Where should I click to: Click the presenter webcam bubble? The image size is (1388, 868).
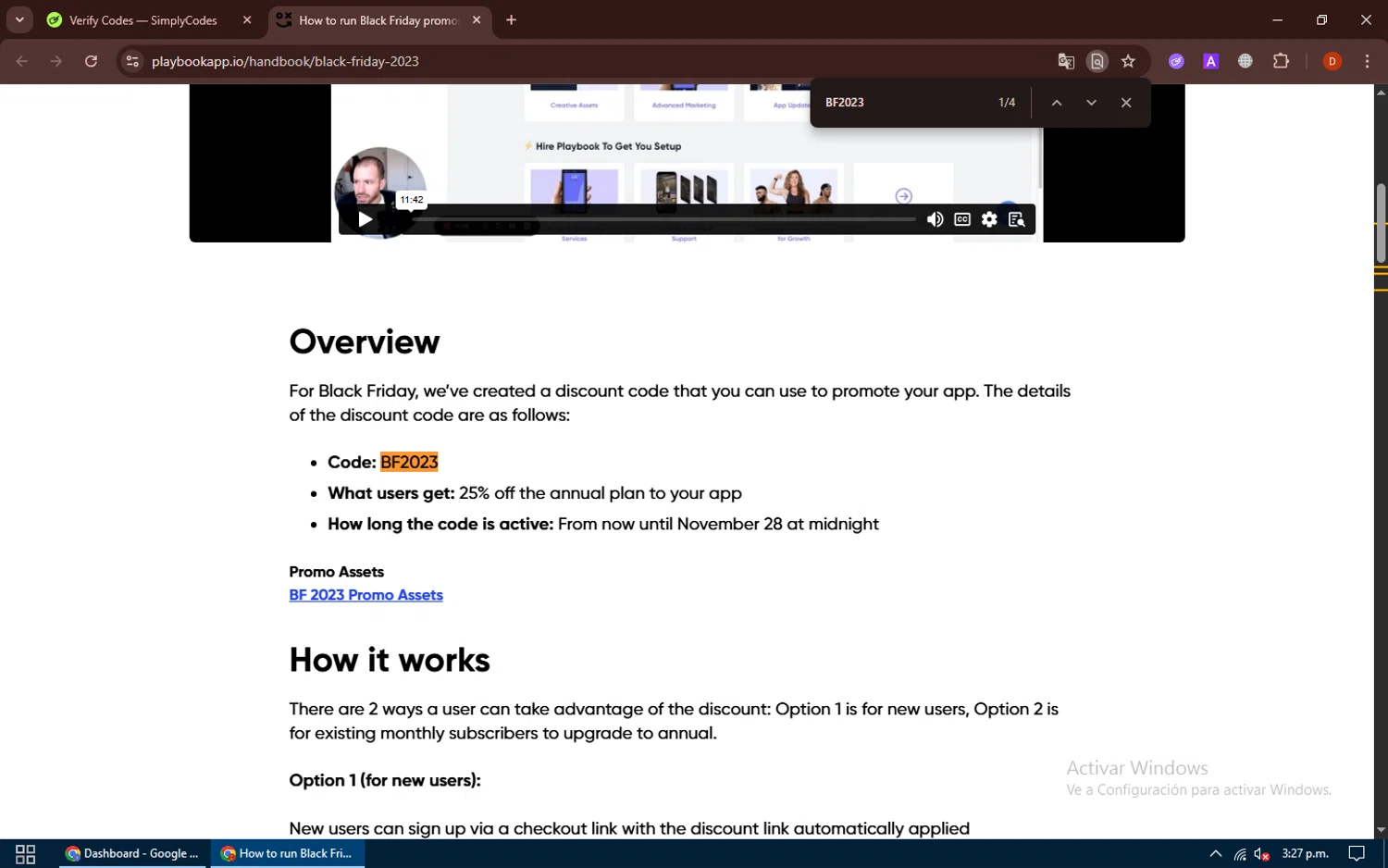click(380, 192)
